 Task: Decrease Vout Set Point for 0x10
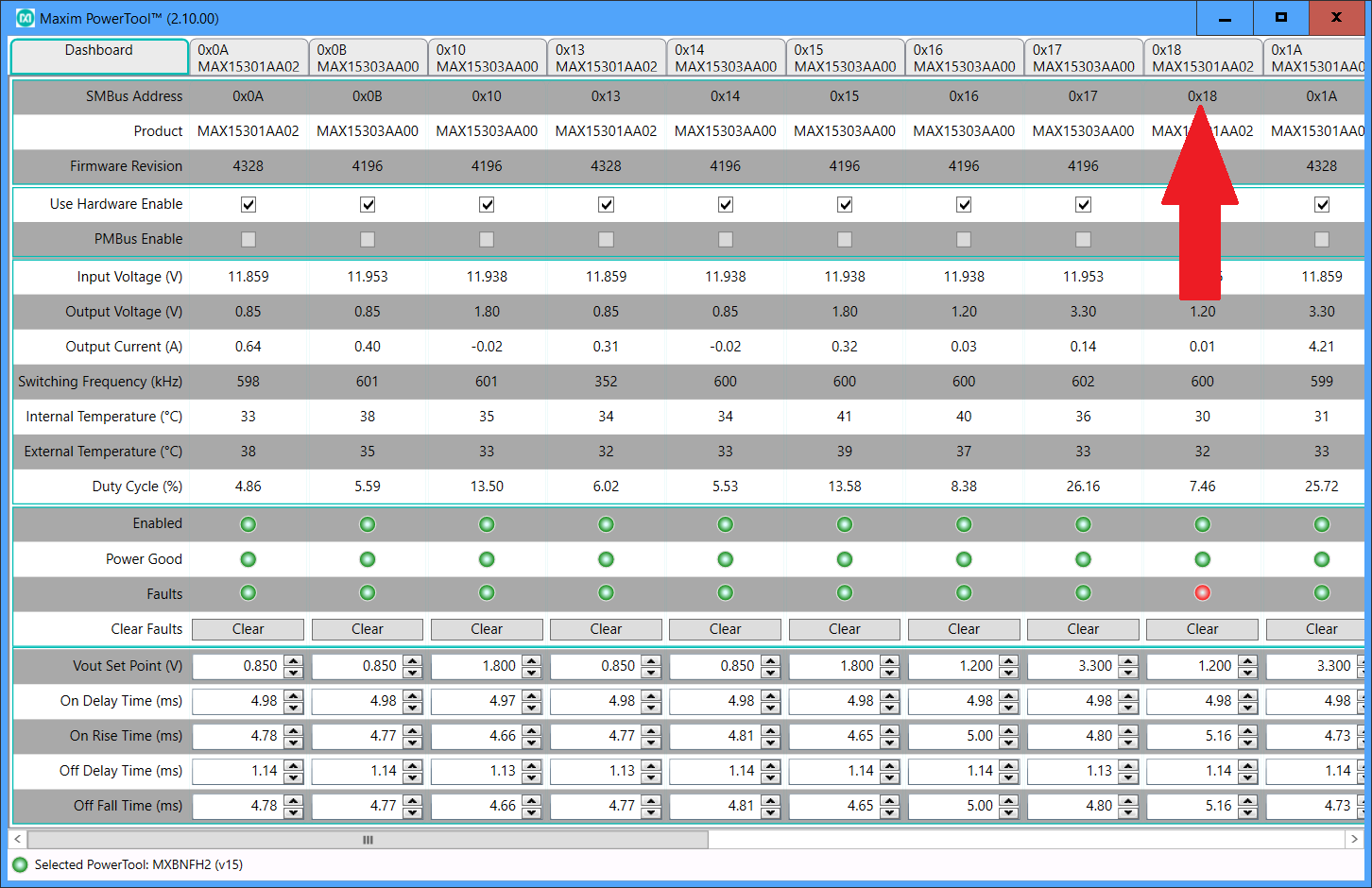532,673
